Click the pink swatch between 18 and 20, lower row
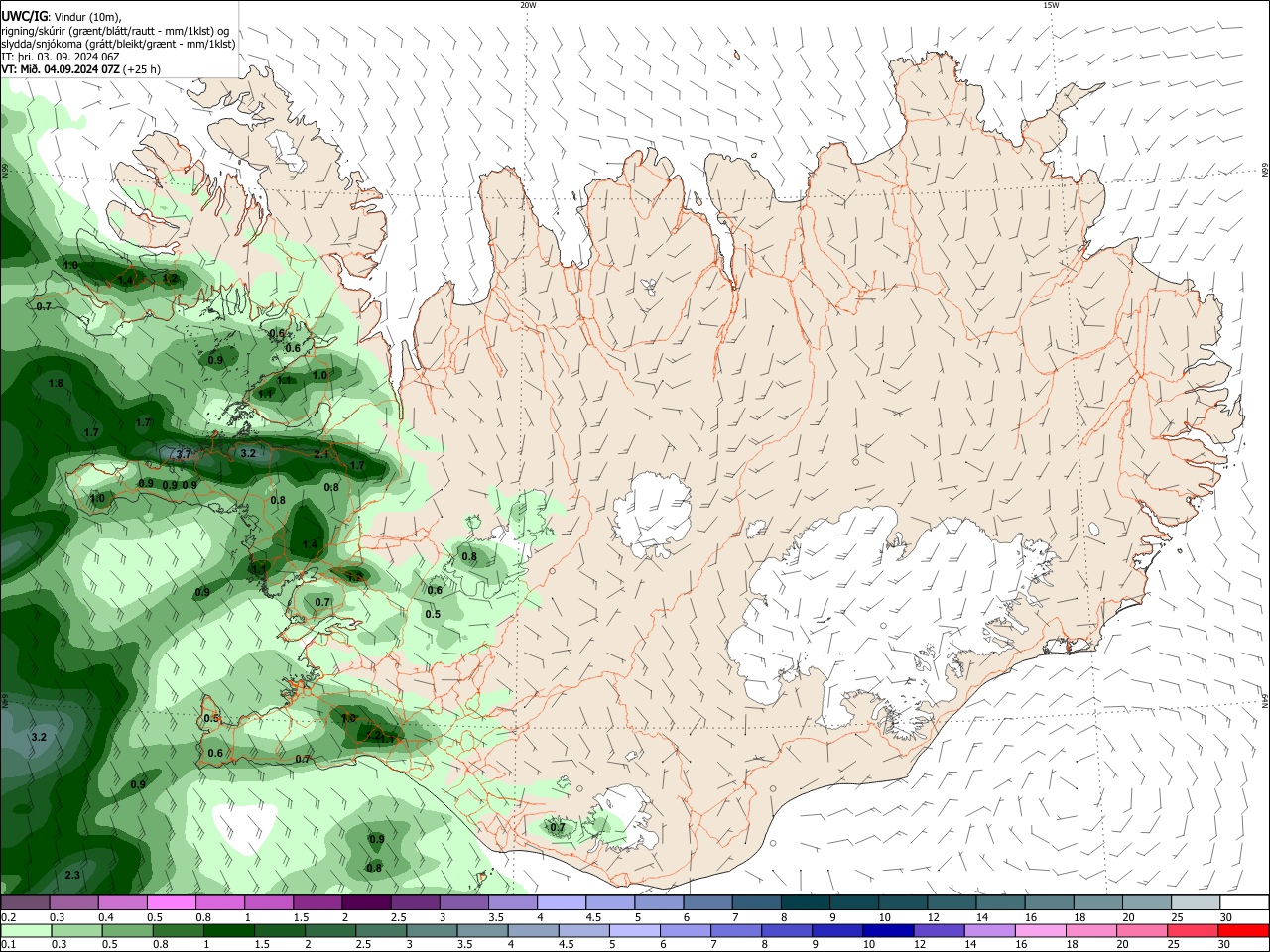1270x952 pixels. coord(1089,930)
